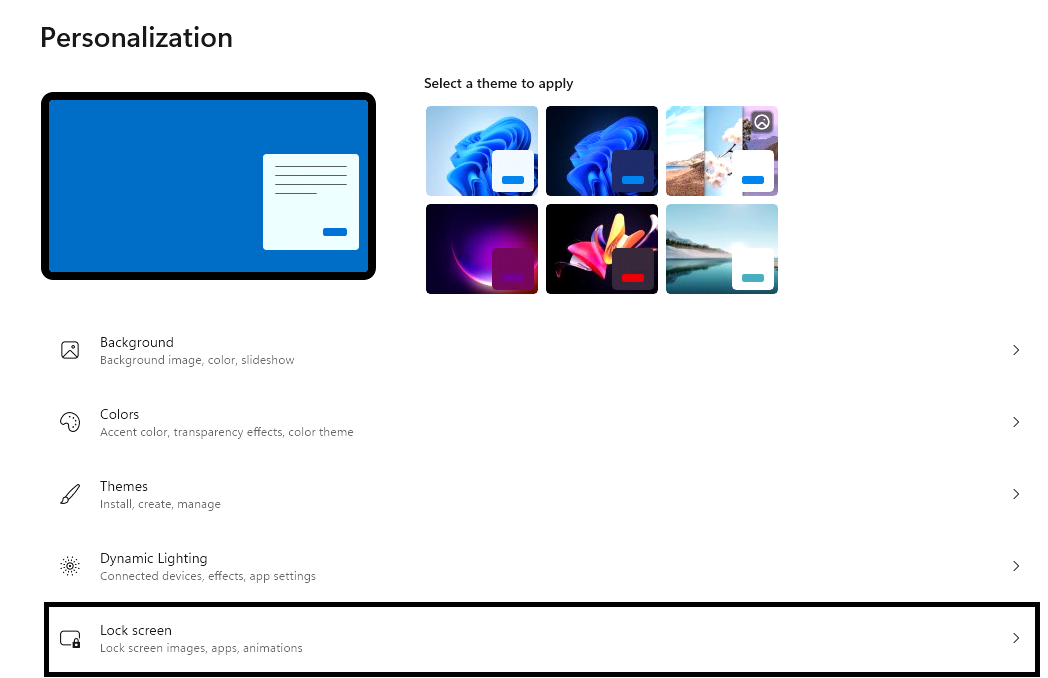The width and height of the screenshot is (1048, 678).
Task: Click 'Accent color, transparency effects, color theme' text
Action: (227, 433)
